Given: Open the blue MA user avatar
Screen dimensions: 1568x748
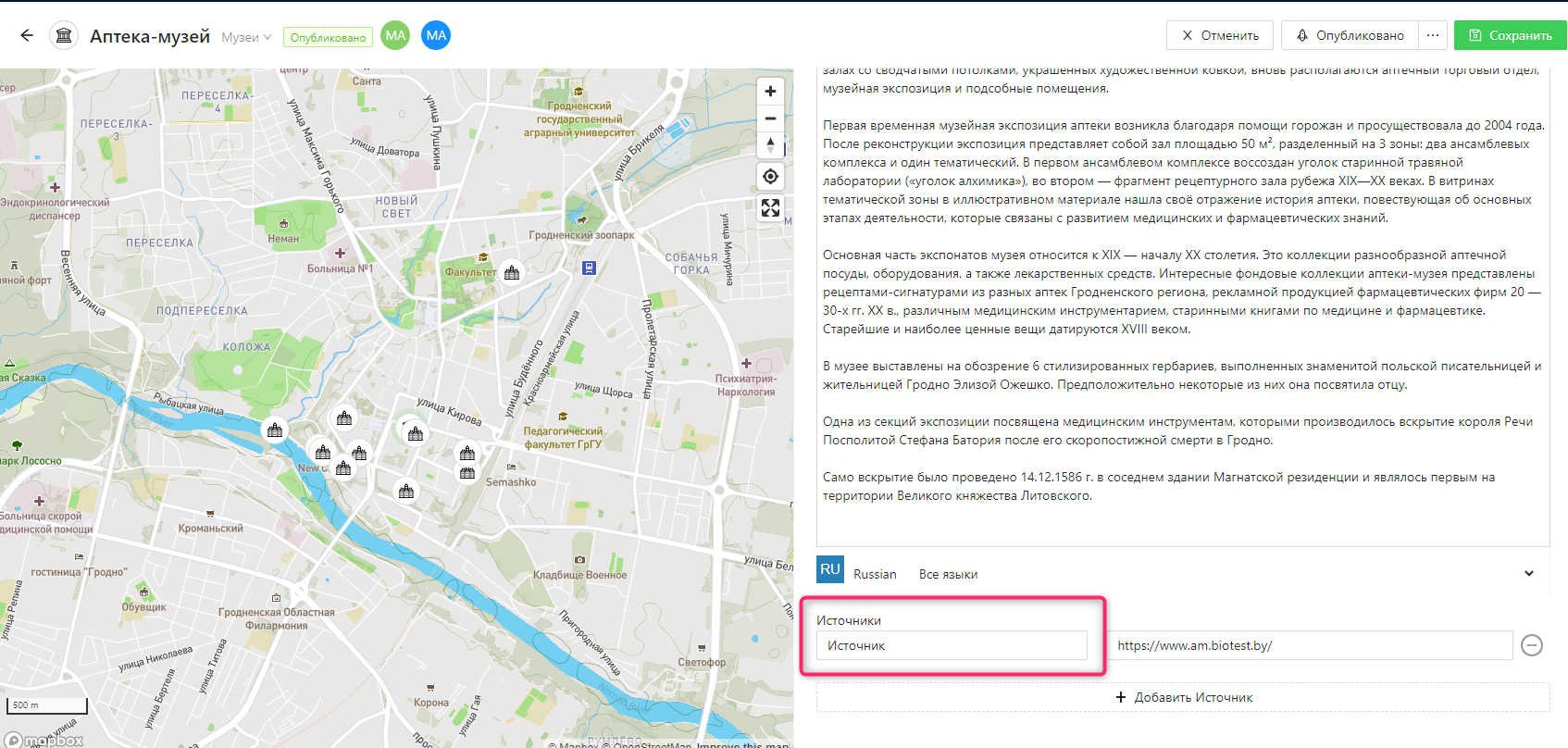Looking at the screenshot, I should (x=436, y=35).
